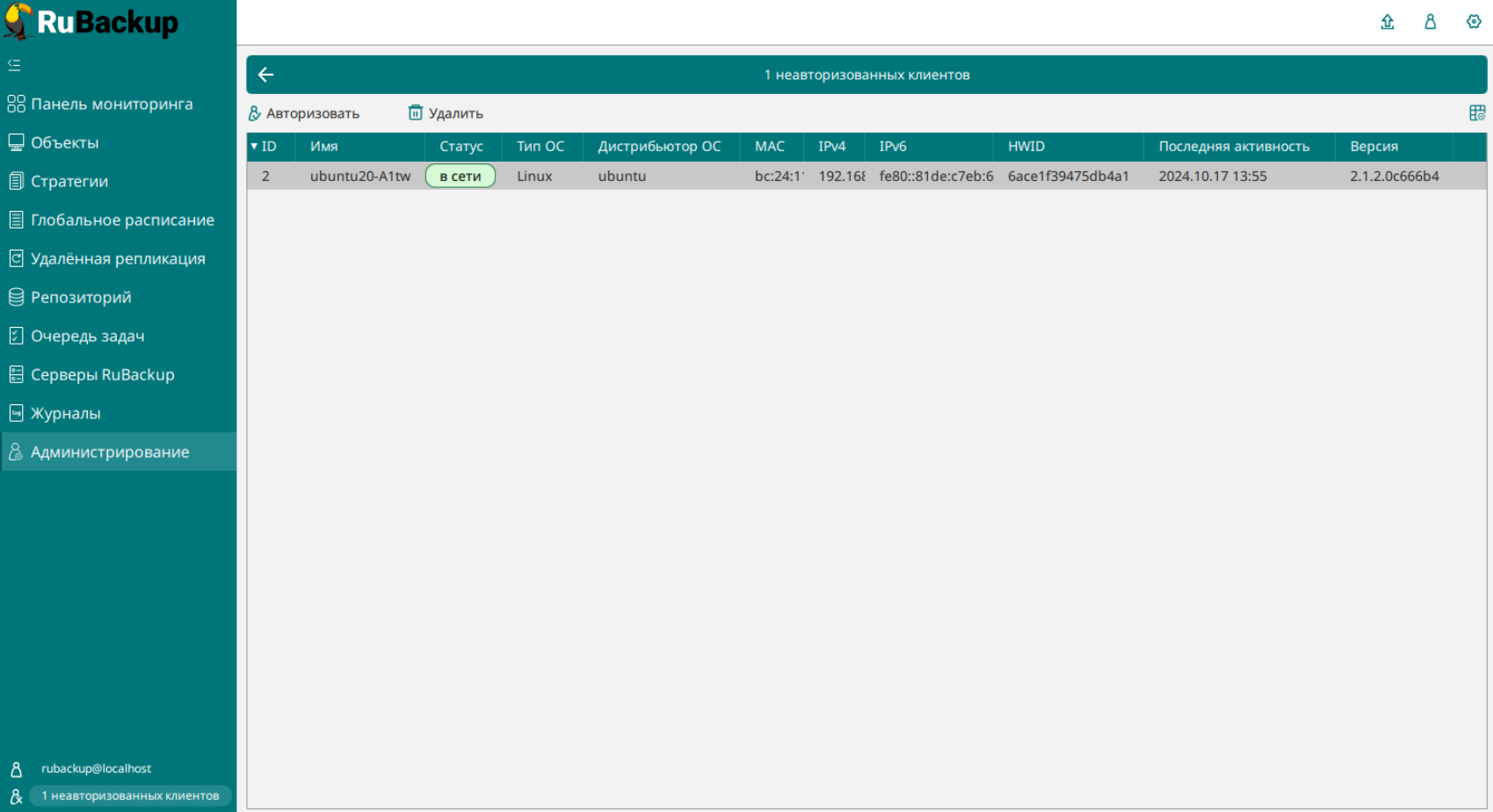Open the table column settings icon

[x=1476, y=113]
